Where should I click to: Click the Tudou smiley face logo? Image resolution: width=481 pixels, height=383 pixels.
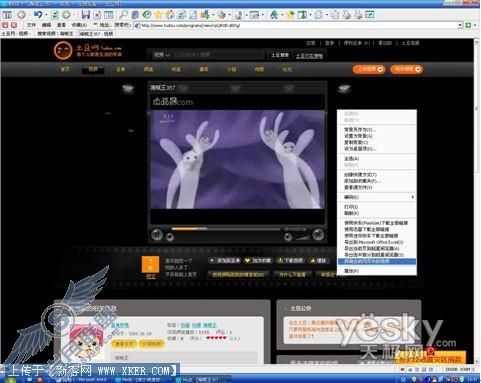coord(63,50)
